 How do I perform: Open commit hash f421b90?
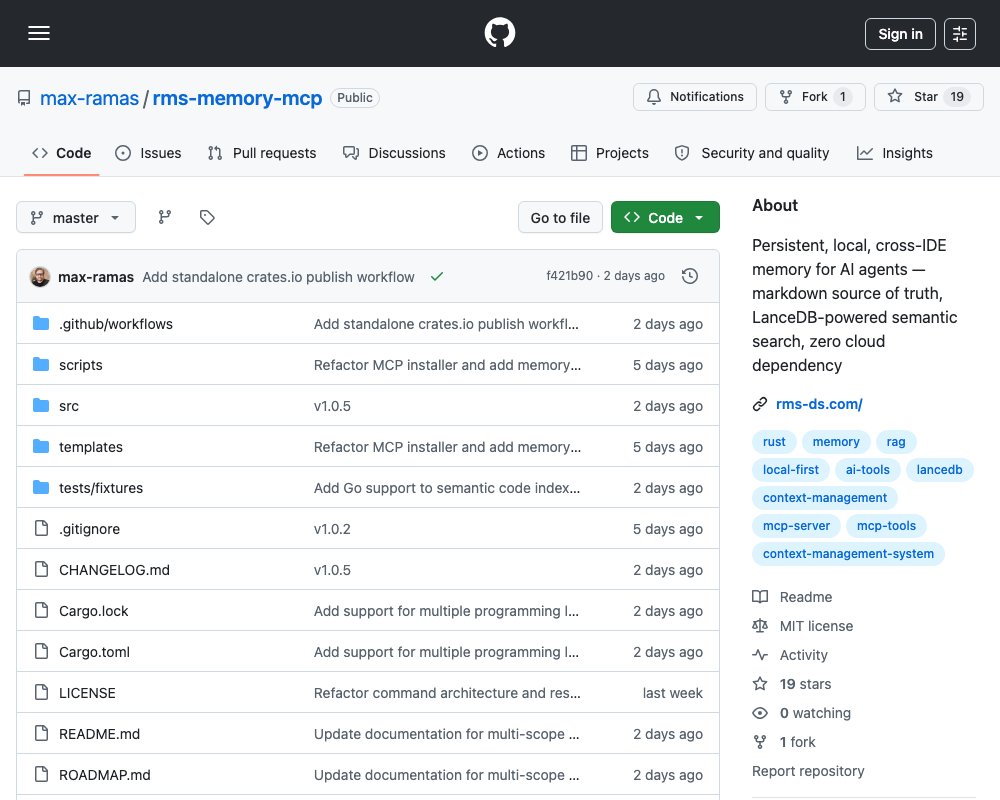click(570, 276)
